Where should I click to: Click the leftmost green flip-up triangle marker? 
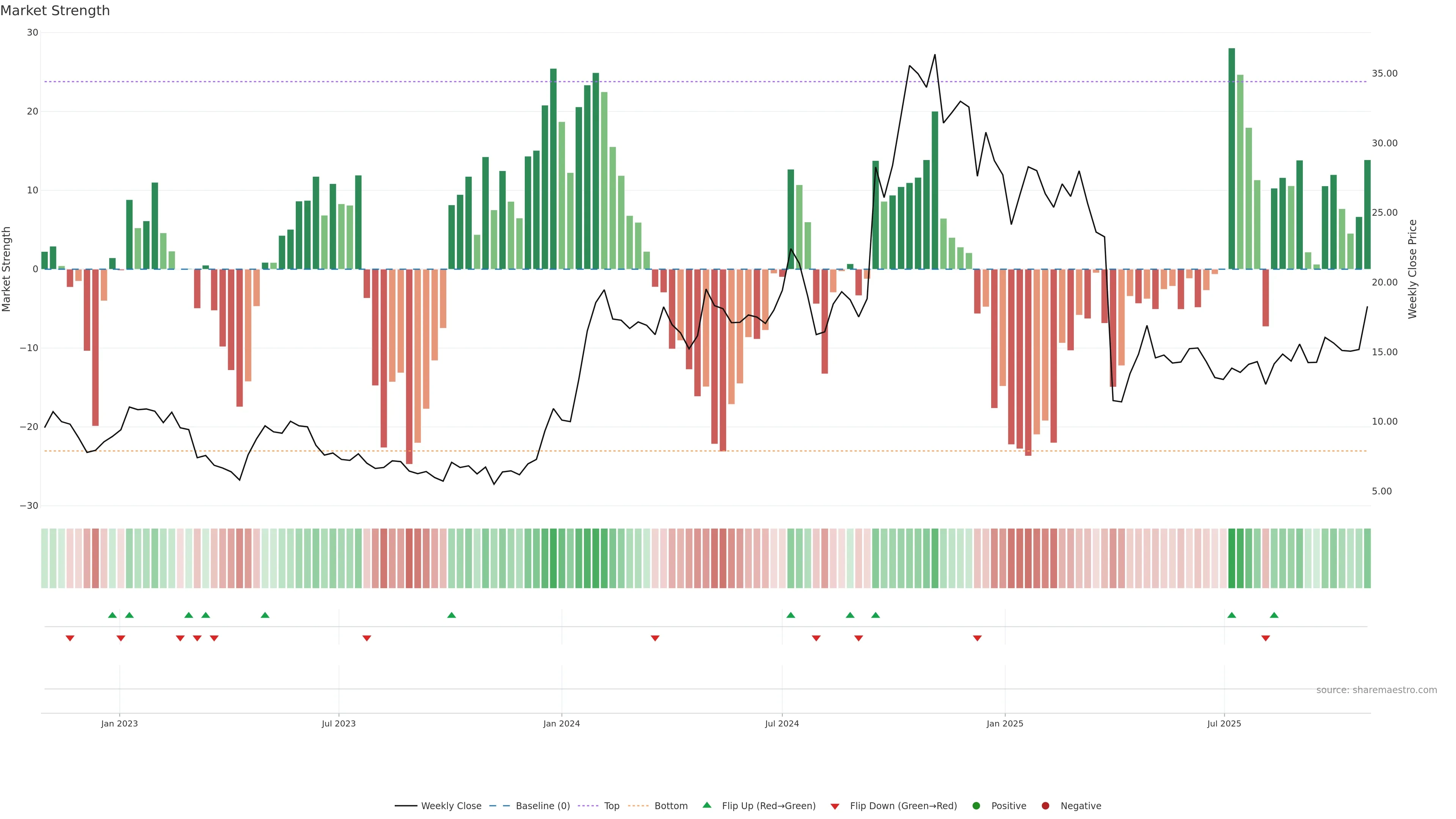click(x=113, y=615)
